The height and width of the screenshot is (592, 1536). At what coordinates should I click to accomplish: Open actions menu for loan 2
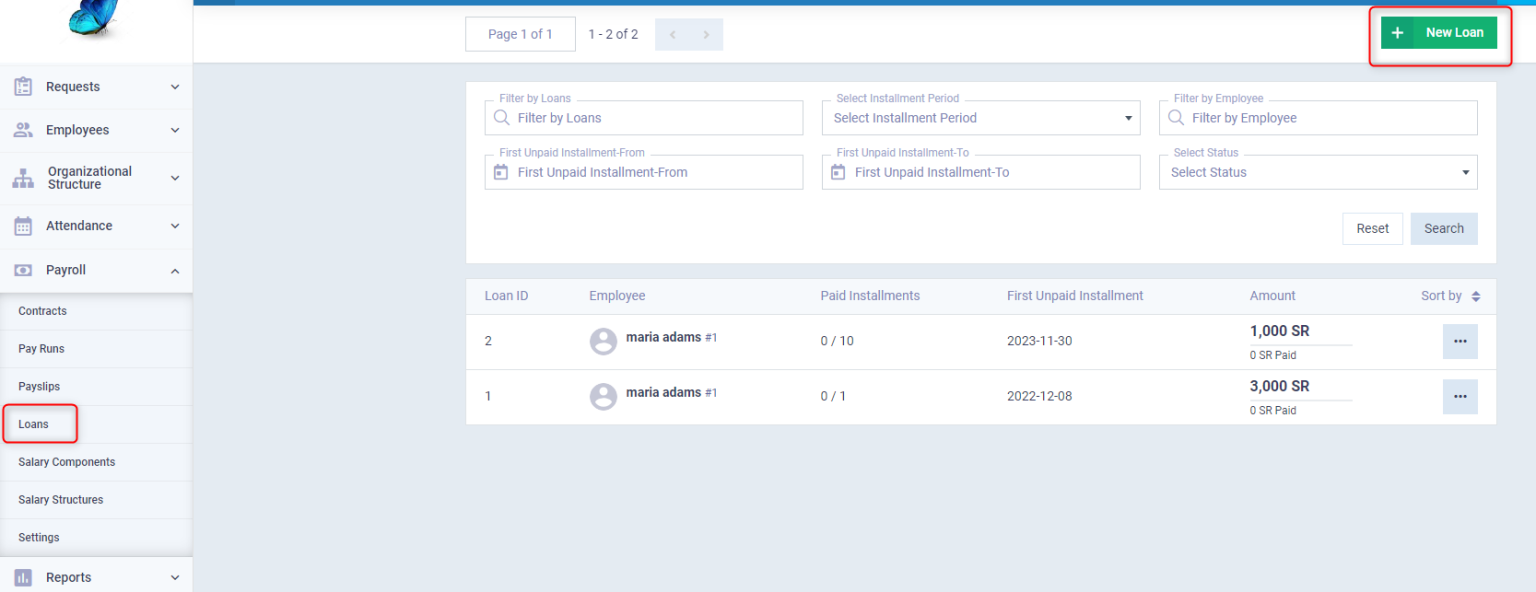click(1460, 341)
